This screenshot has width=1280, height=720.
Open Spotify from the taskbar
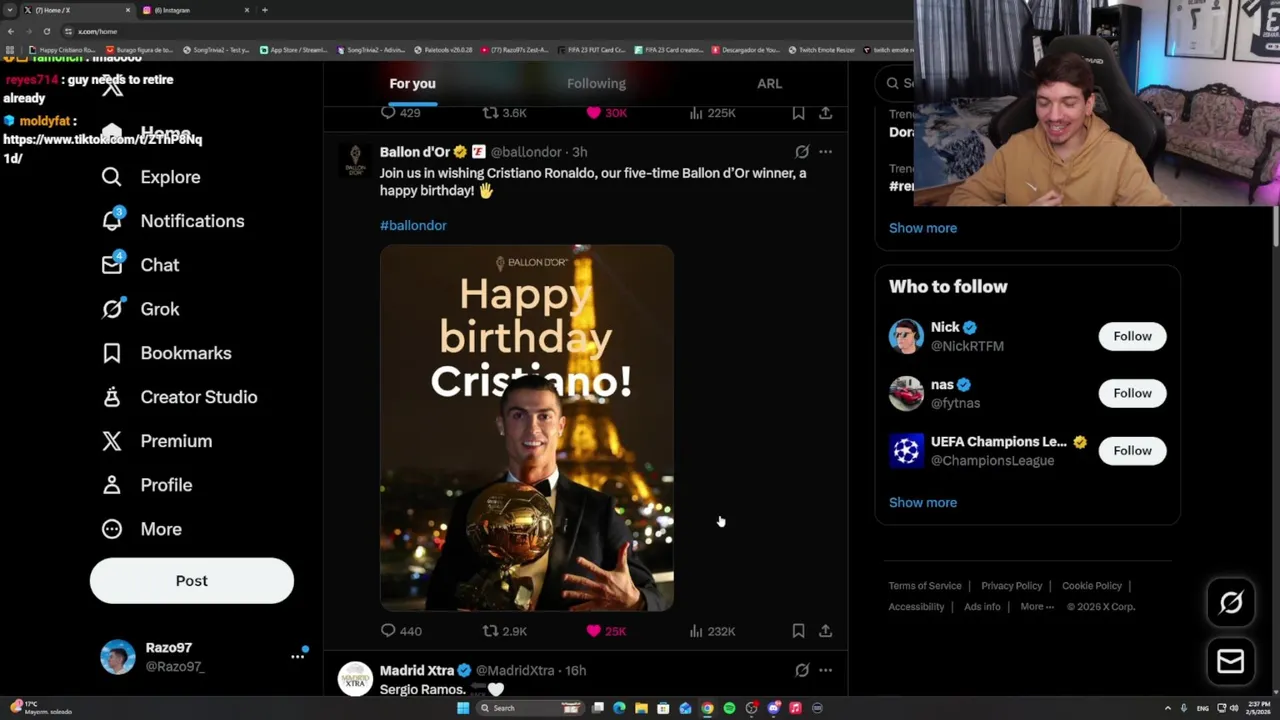pyautogui.click(x=729, y=708)
